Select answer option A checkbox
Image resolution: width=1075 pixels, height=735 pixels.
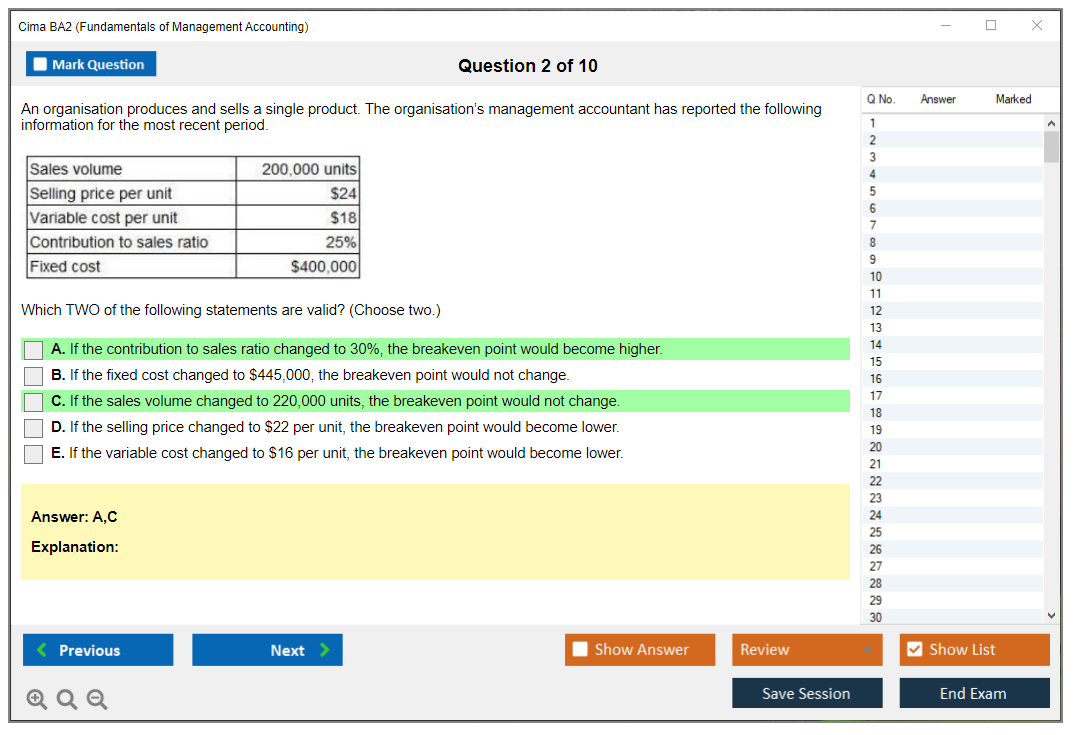[34, 350]
